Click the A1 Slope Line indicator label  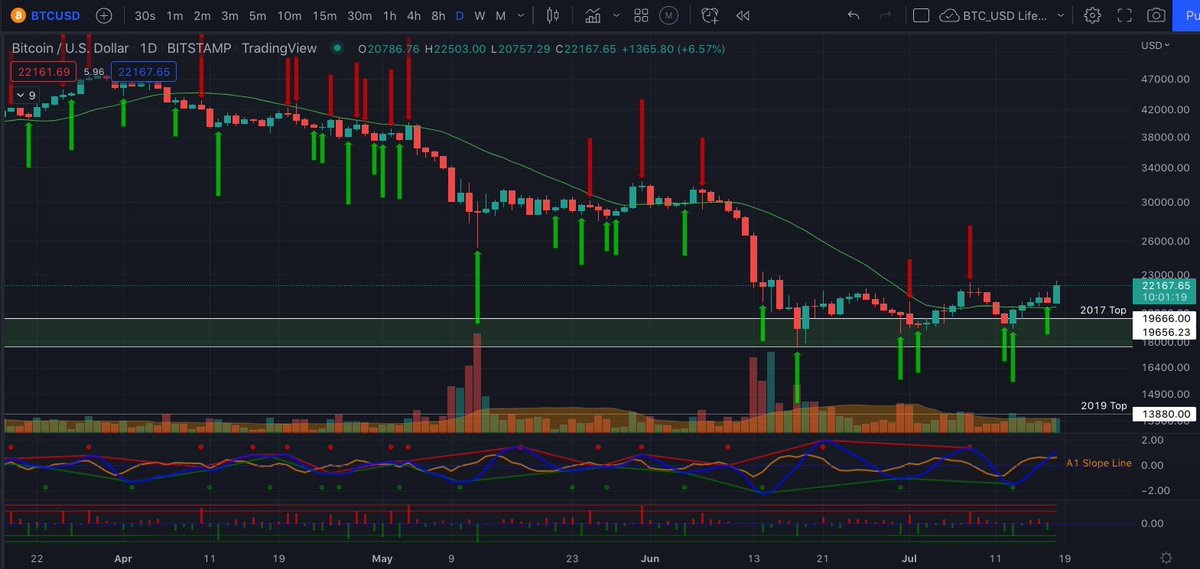[1099, 463]
